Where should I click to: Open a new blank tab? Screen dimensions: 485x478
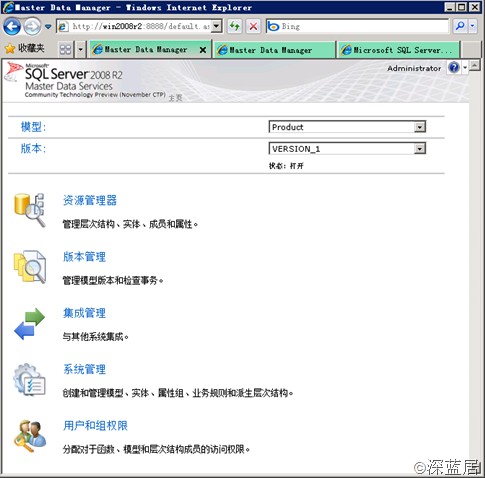pyautogui.click(x=471, y=50)
